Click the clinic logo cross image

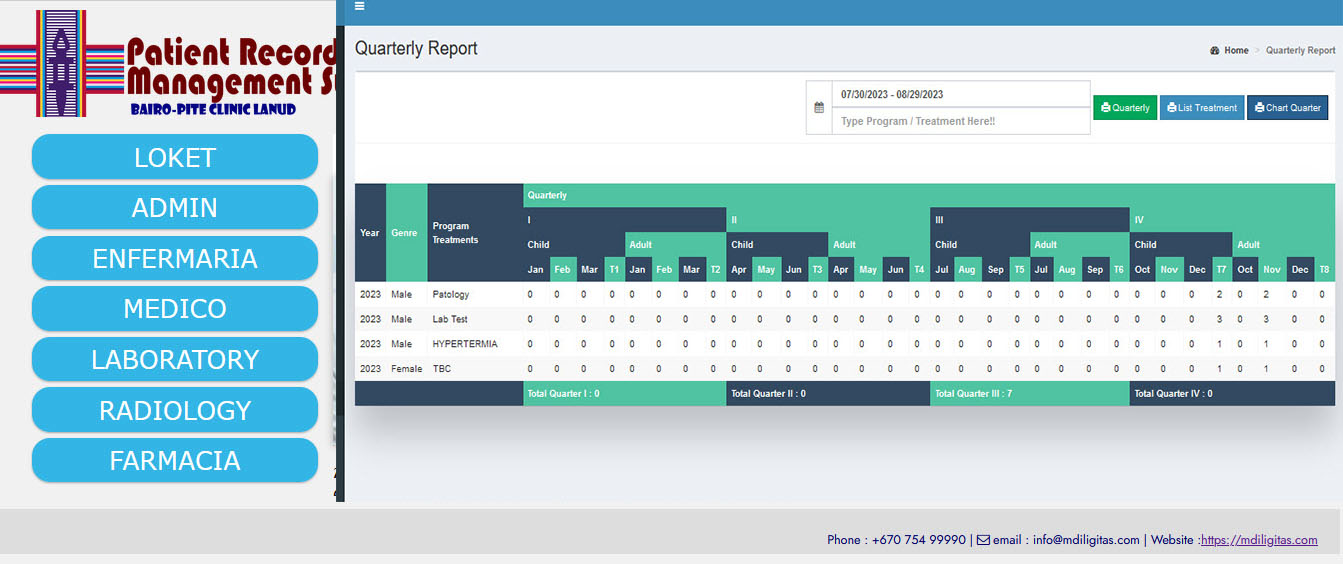pyautogui.click(x=61, y=63)
